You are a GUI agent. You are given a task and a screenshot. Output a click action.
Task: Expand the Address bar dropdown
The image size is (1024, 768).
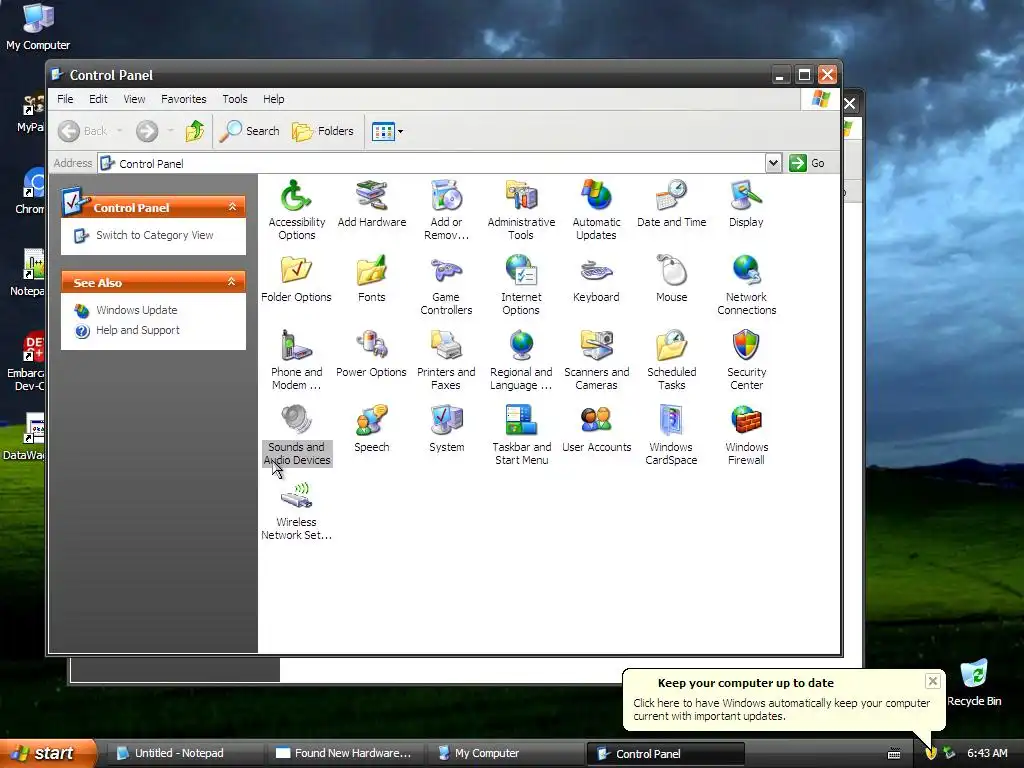[x=773, y=163]
